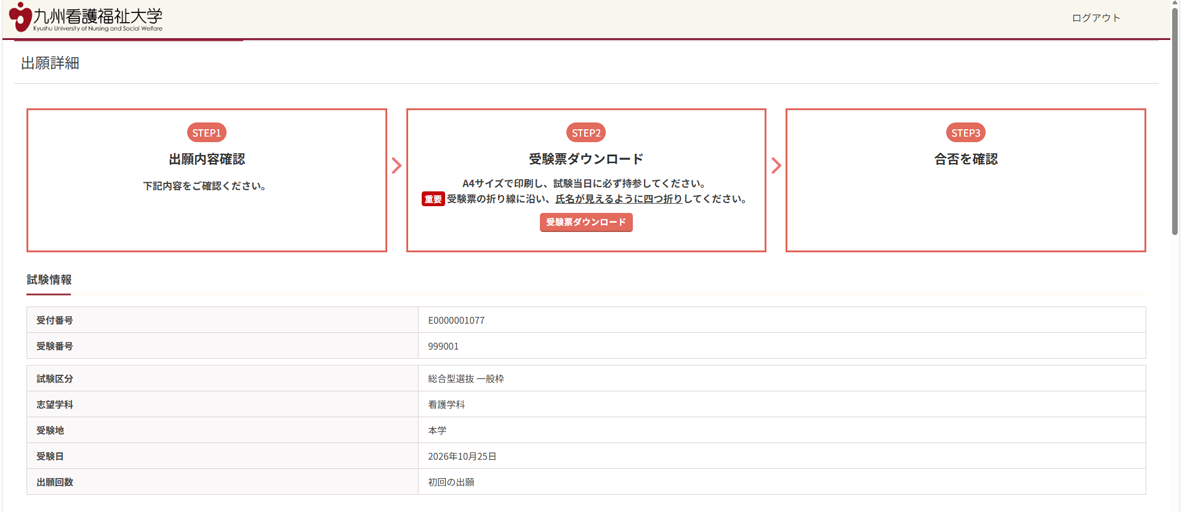This screenshot has width=1182, height=512.
Task: Click the chevron arrow between STEP1 and STEP2
Action: [x=397, y=166]
